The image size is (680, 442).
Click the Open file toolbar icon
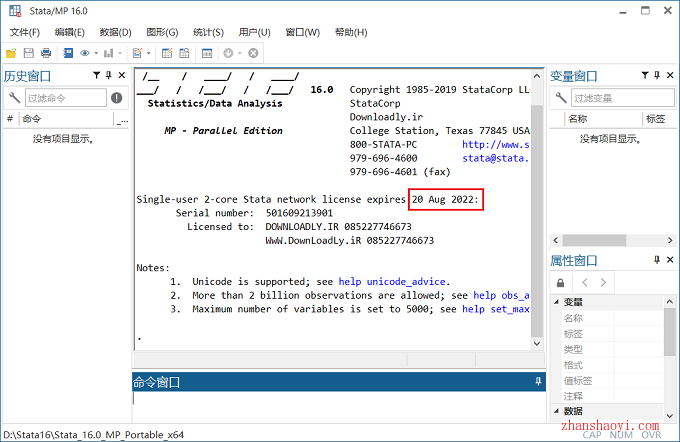(x=11, y=53)
